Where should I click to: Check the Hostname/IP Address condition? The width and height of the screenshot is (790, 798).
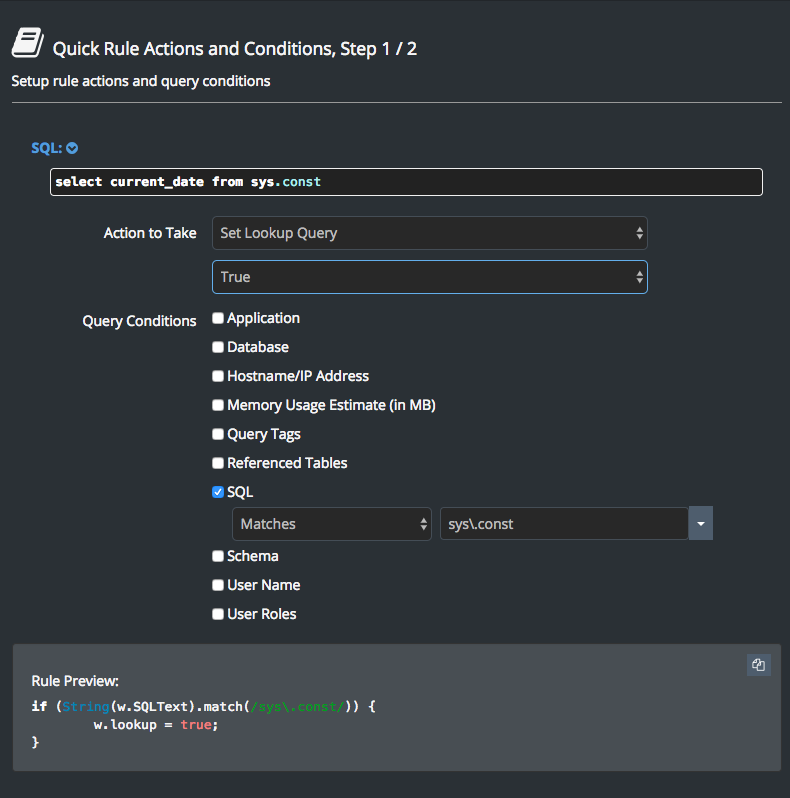[218, 377]
